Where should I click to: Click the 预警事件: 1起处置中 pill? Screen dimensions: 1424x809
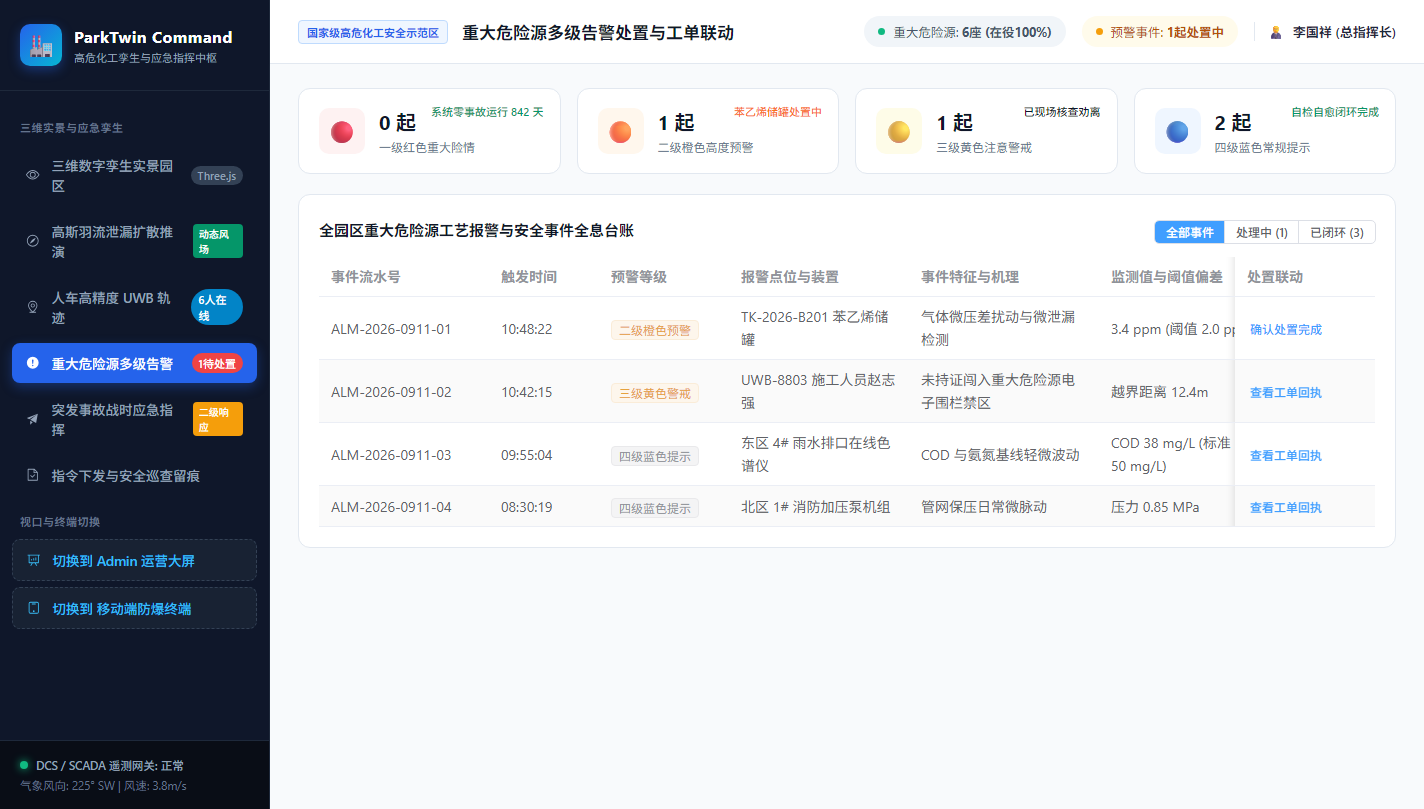1160,32
